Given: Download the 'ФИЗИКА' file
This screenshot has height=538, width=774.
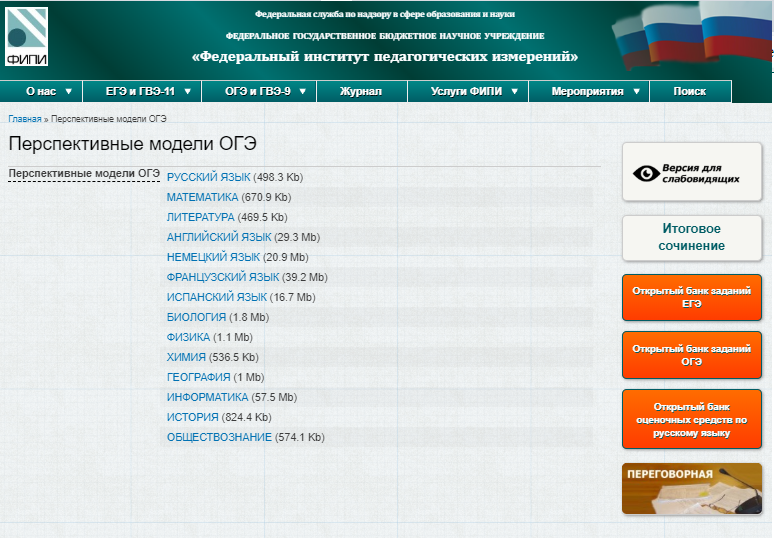Looking at the screenshot, I should pos(189,337).
